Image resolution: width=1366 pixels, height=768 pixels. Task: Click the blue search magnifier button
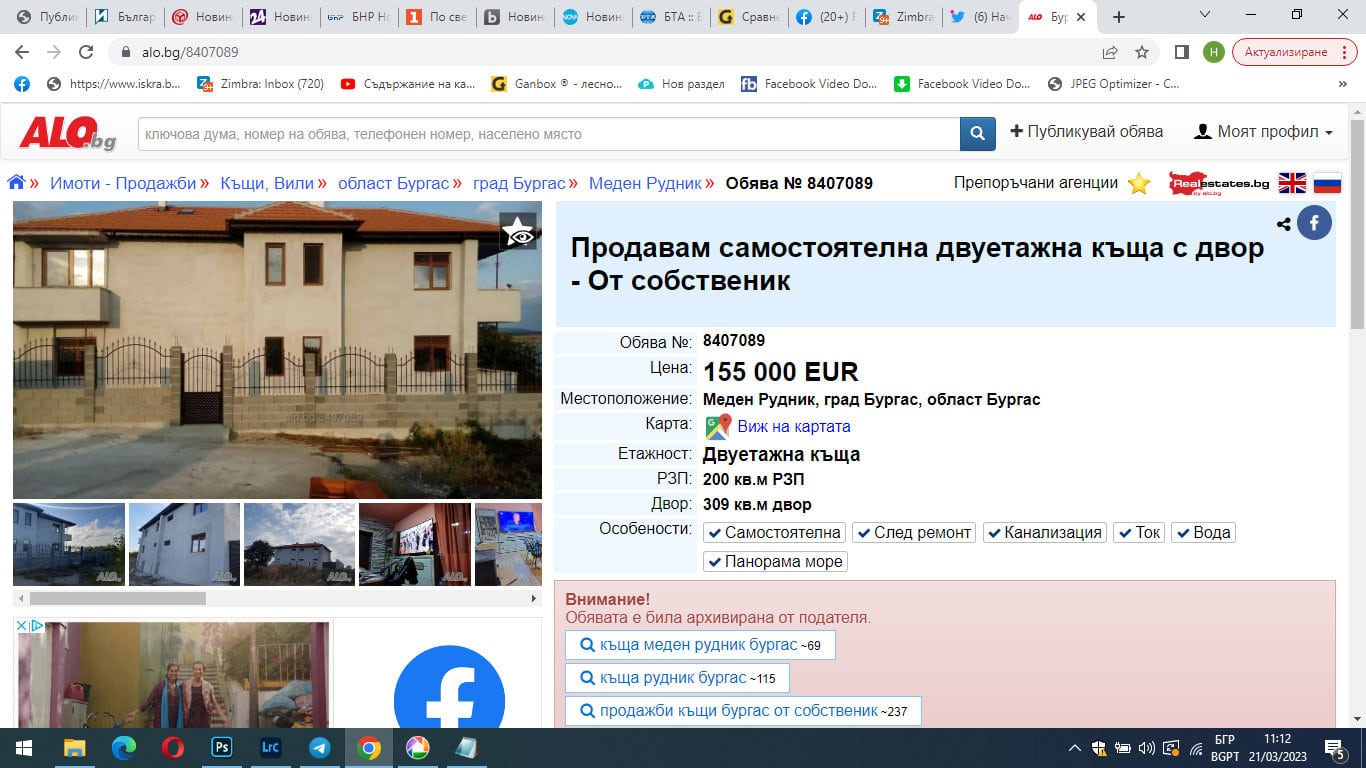click(977, 134)
